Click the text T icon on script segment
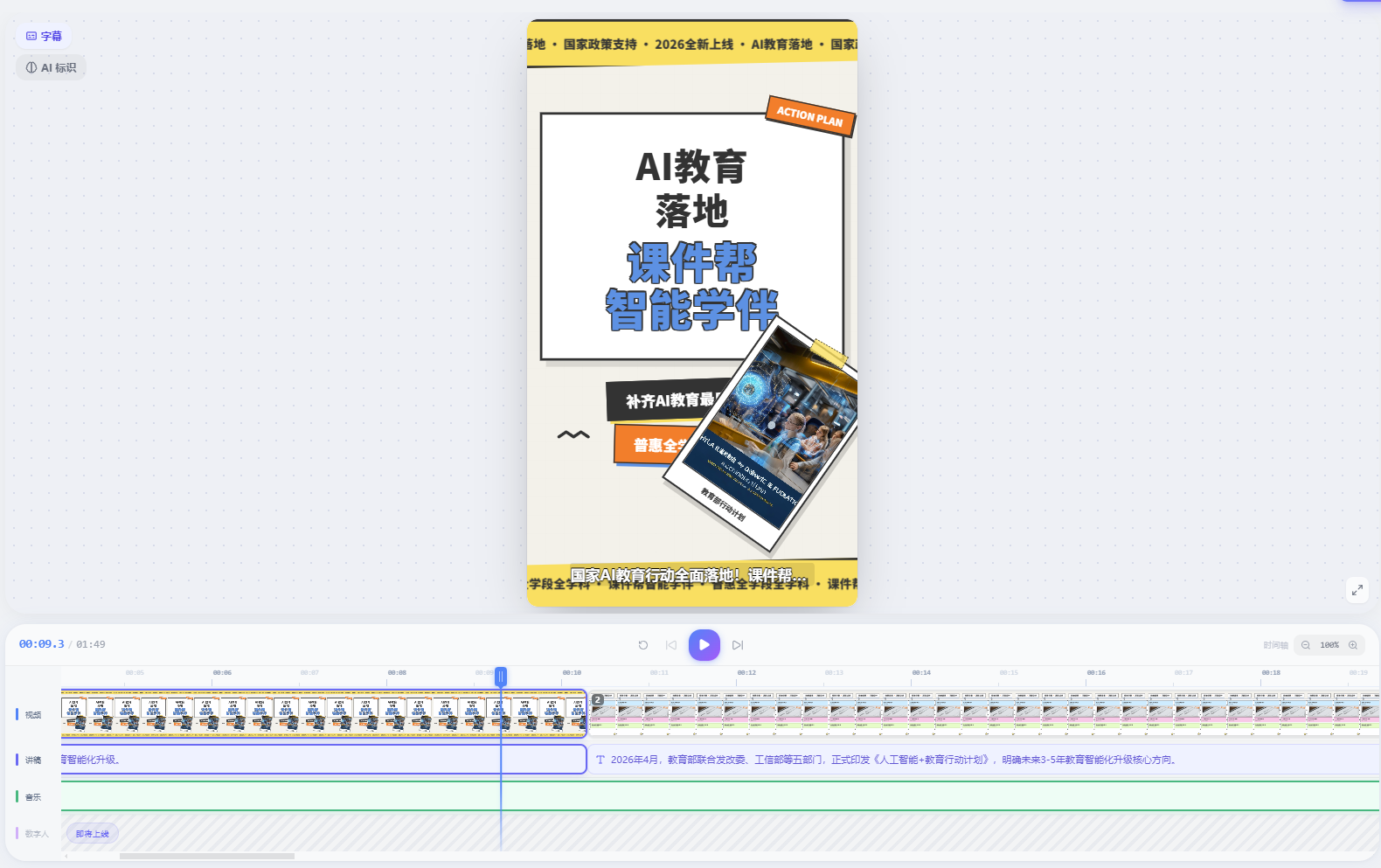Viewport: 1381px width, 868px height. [600, 760]
